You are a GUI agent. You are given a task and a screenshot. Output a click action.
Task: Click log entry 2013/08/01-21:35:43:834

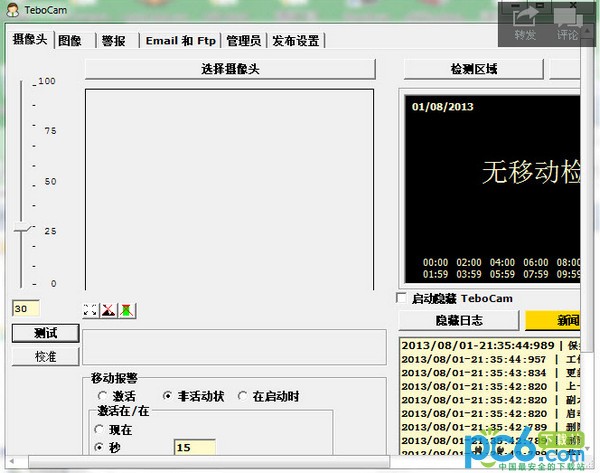click(x=491, y=373)
